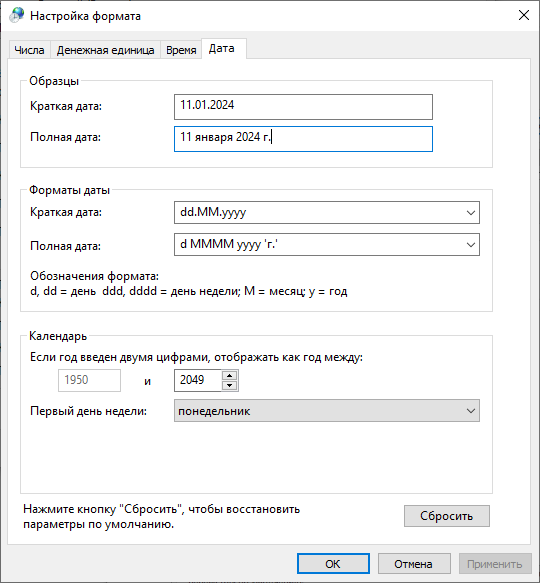Switch to the Числа tab
The image size is (540, 583).
[29, 50]
